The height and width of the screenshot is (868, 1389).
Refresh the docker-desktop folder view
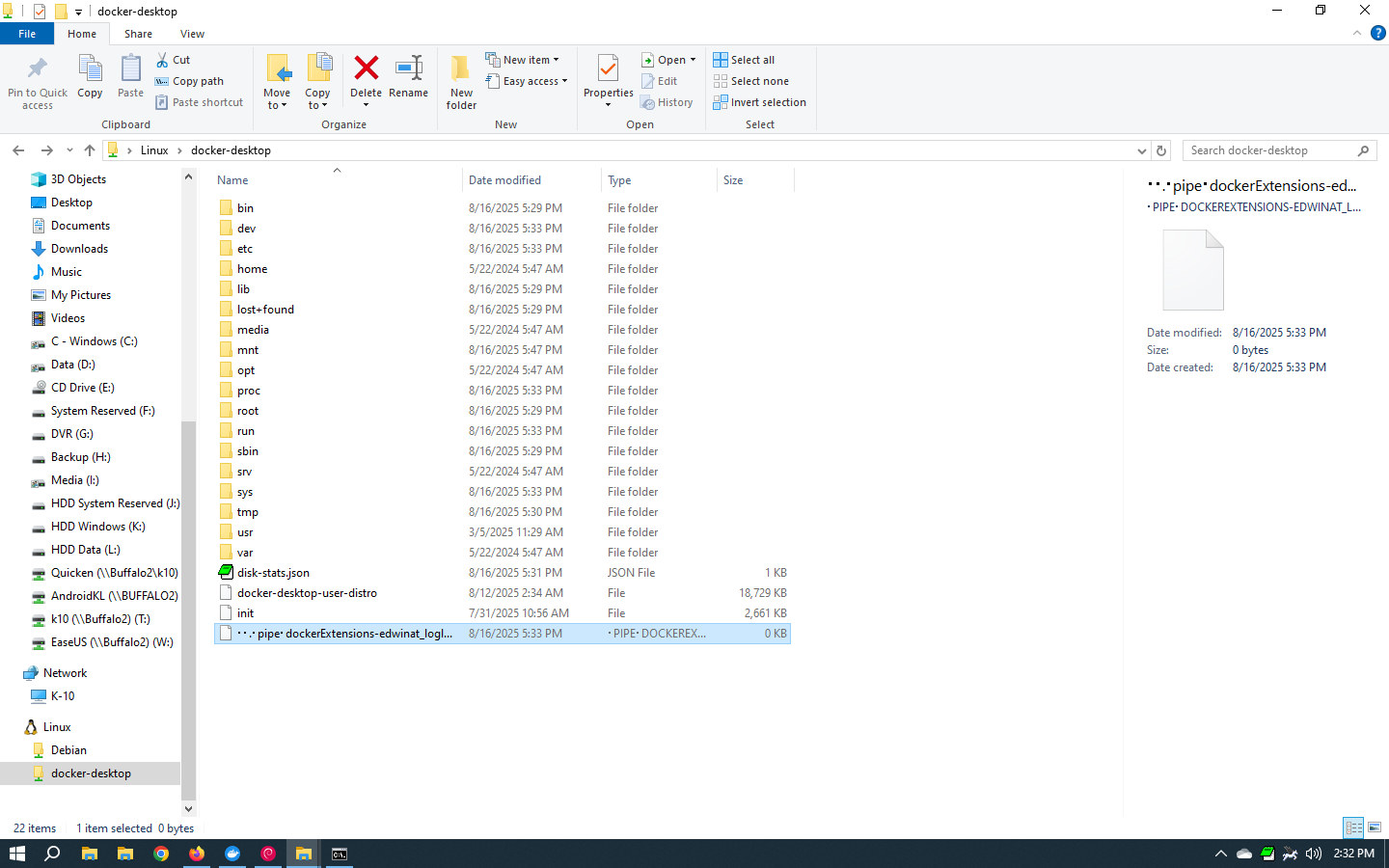point(1161,150)
